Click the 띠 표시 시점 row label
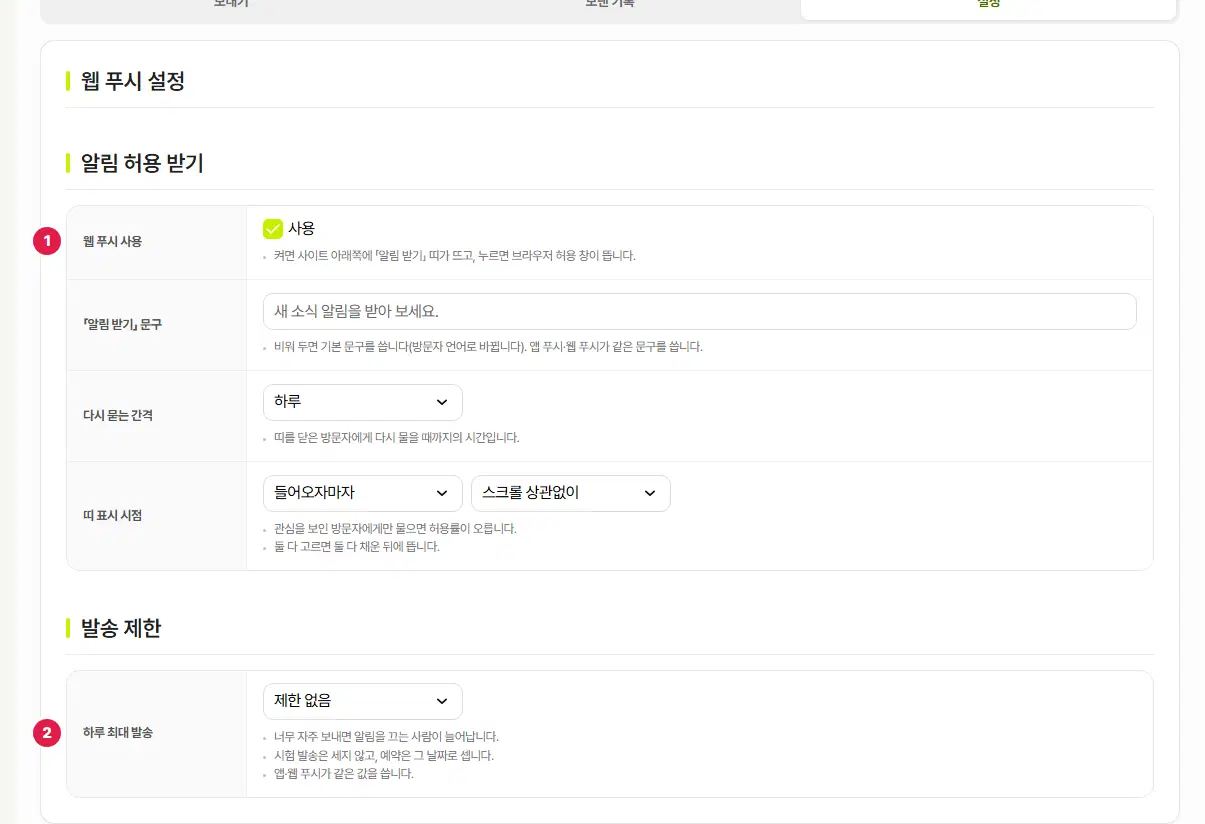Image resolution: width=1205 pixels, height=824 pixels. coord(112,515)
